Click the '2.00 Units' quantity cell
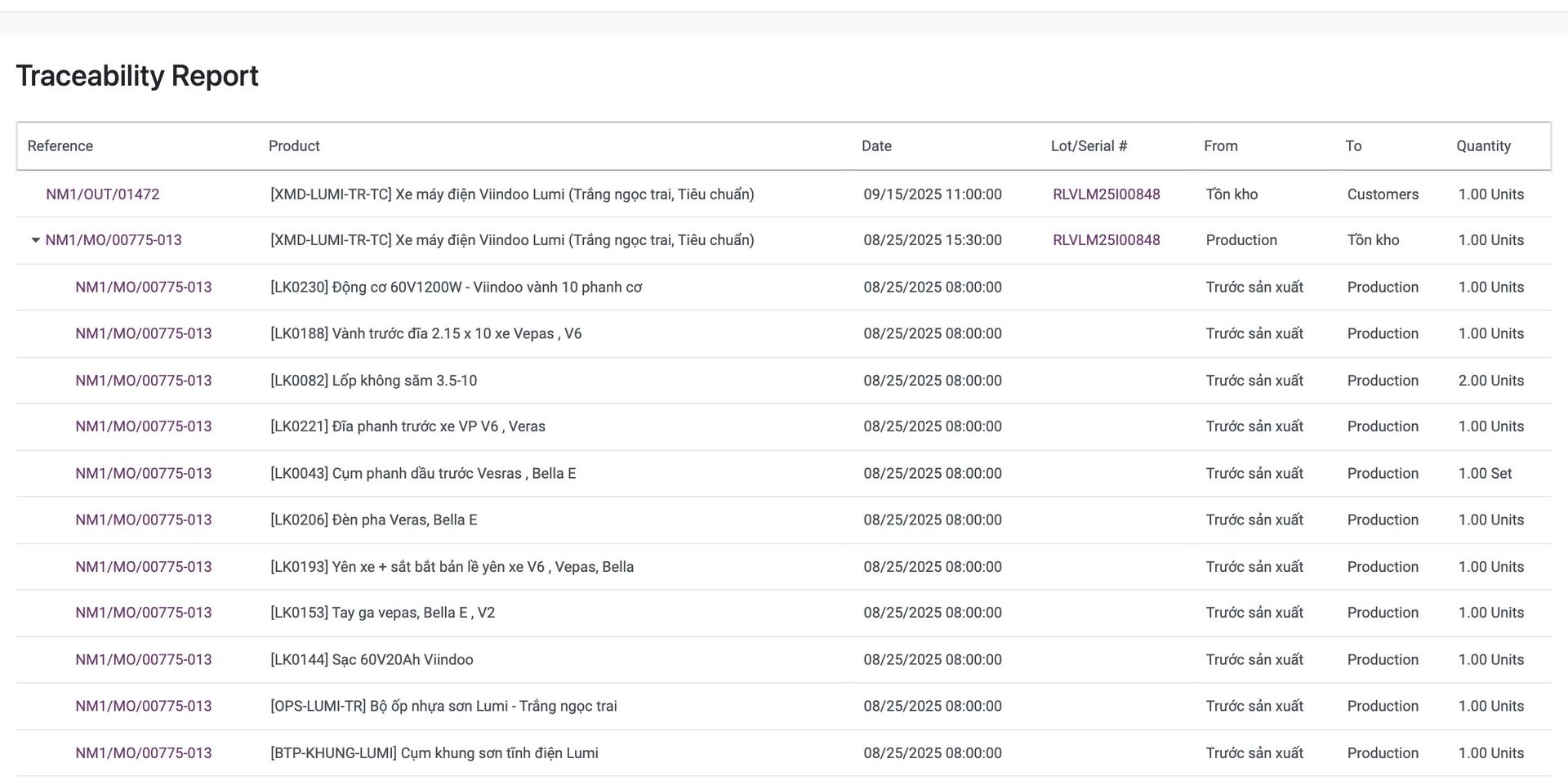 click(1491, 381)
